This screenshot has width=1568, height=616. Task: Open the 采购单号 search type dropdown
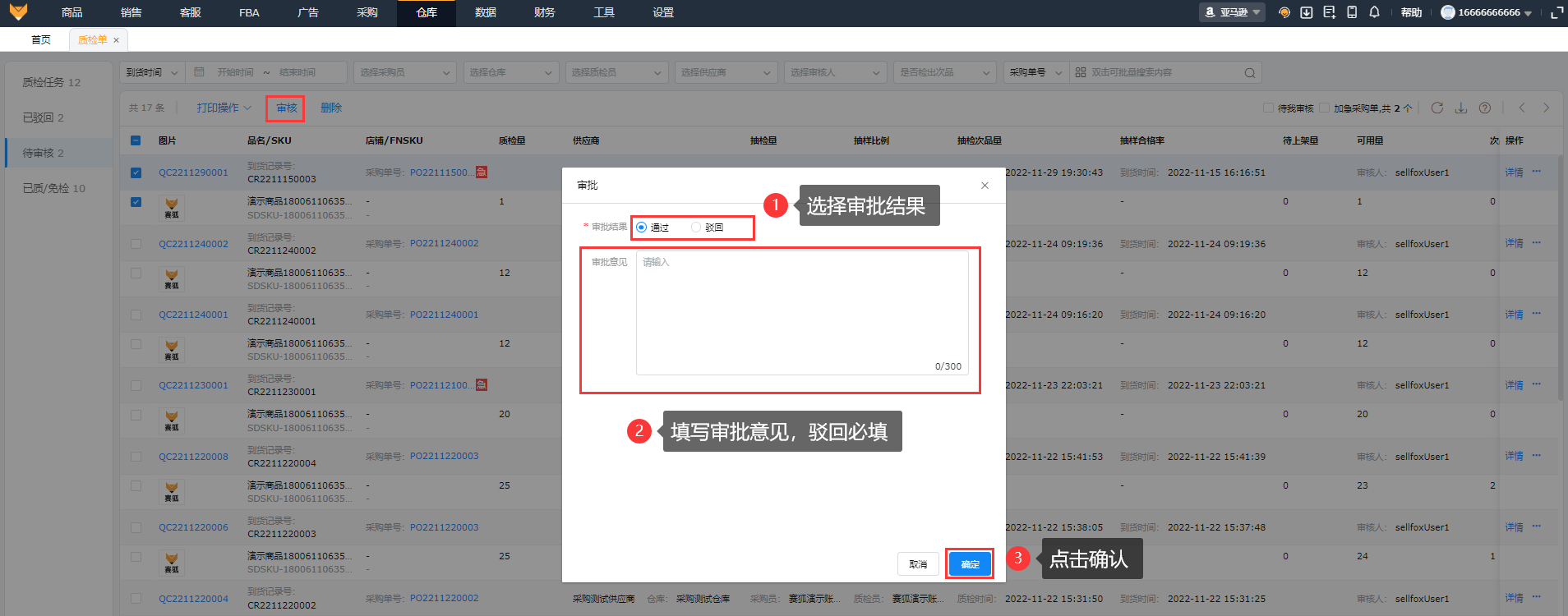(x=1036, y=72)
